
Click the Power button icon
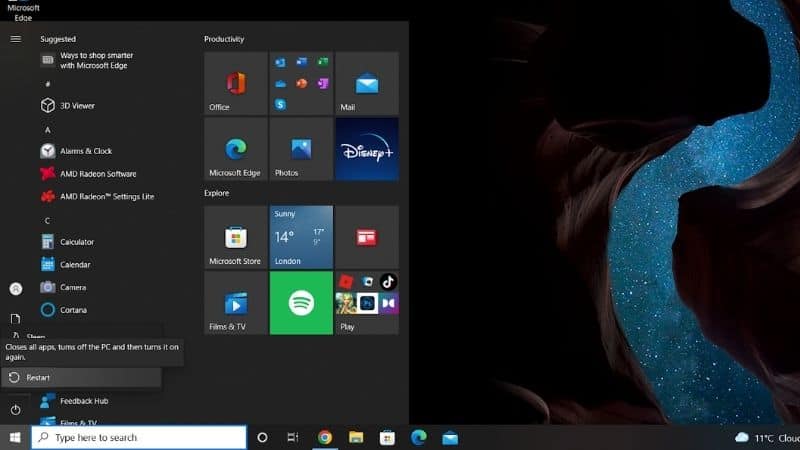tap(15, 410)
